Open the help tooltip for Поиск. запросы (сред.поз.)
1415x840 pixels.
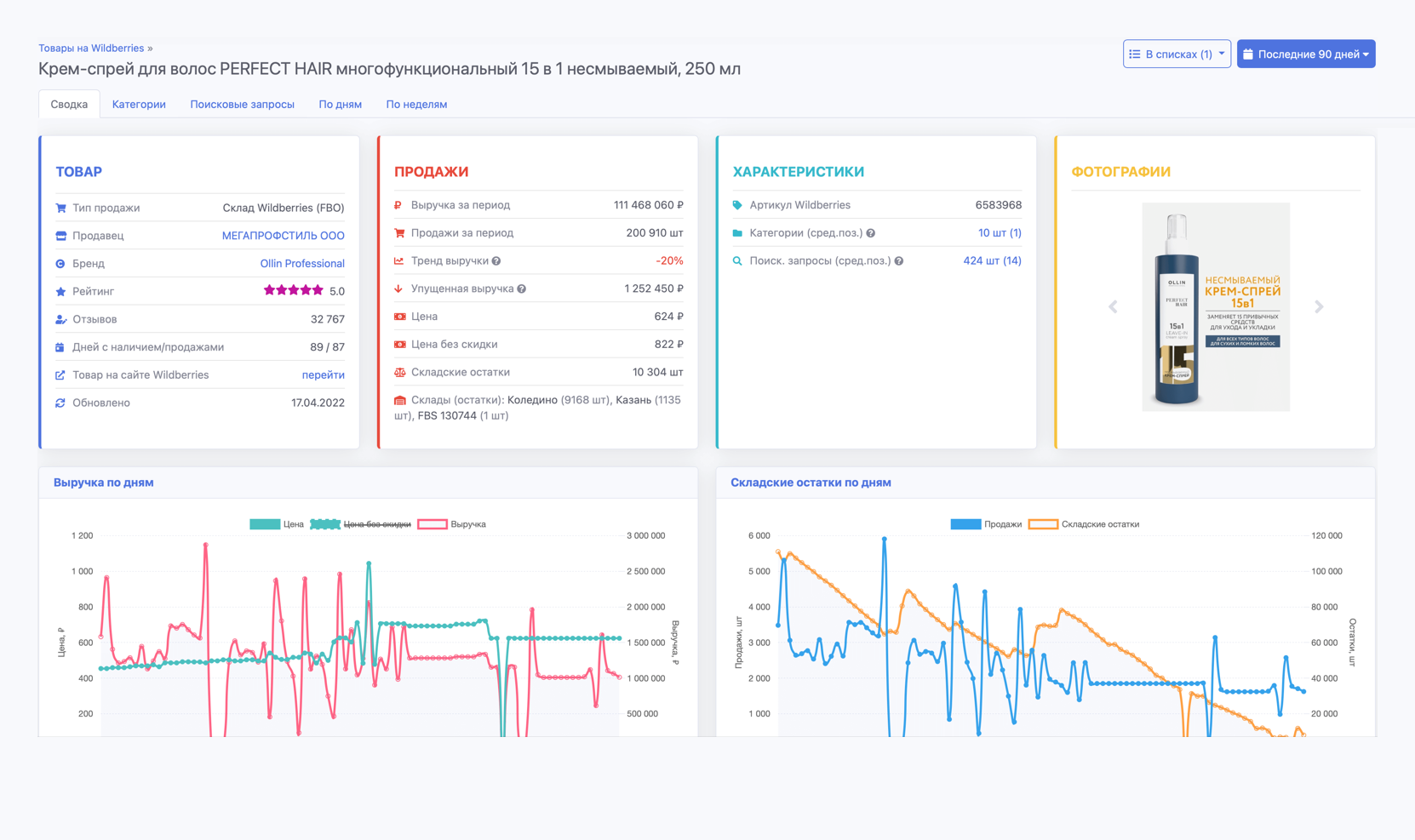898,261
